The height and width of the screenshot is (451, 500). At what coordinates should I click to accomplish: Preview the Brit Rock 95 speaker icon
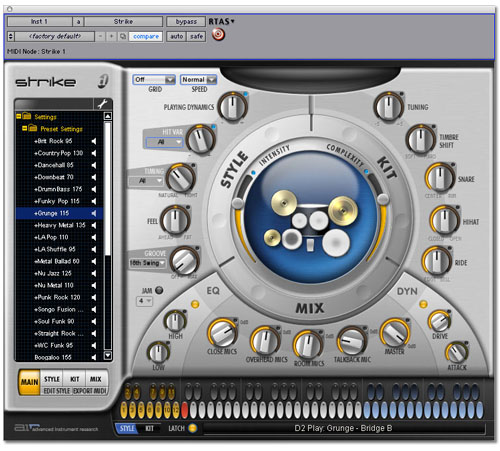(94, 141)
